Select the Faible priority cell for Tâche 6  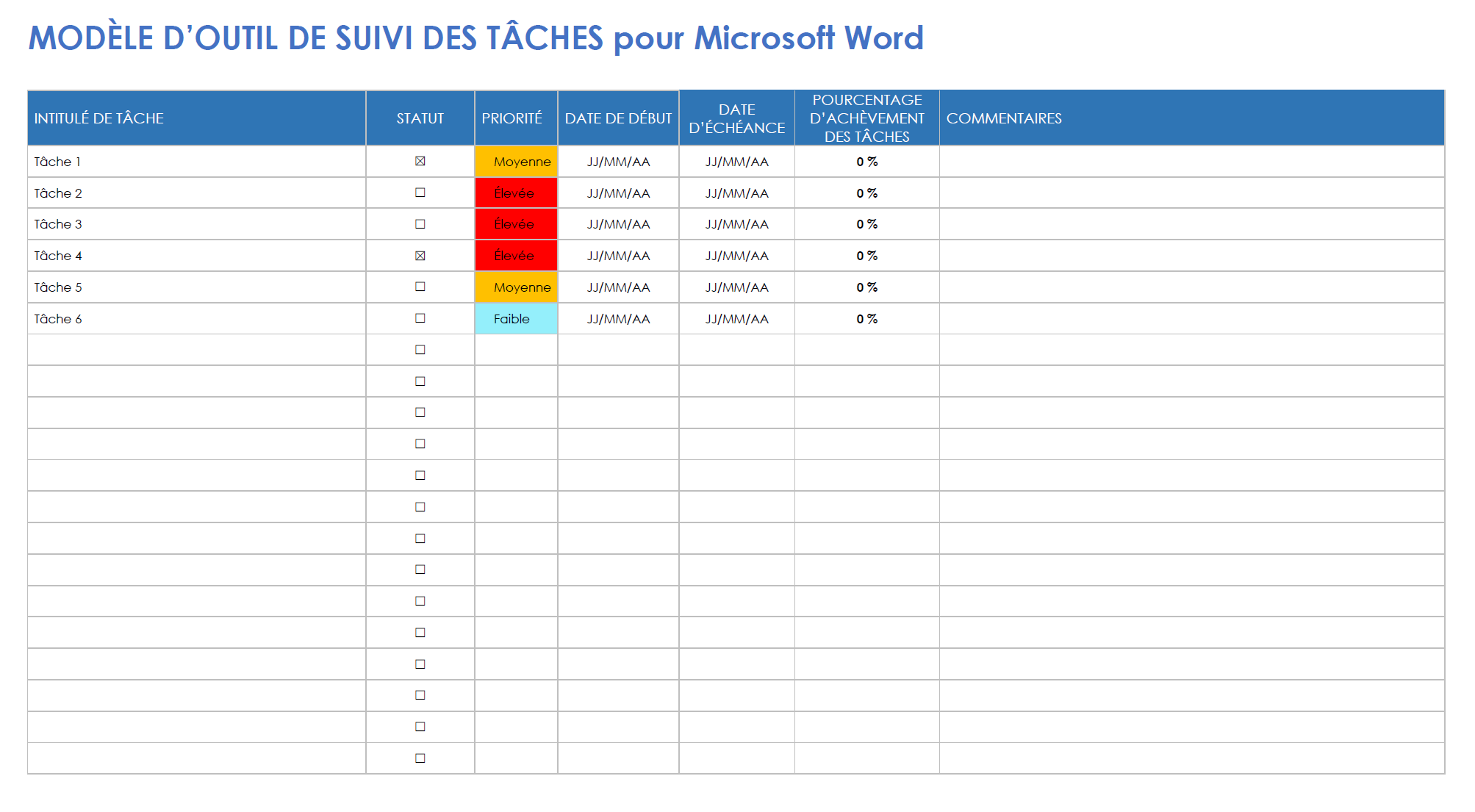point(516,319)
